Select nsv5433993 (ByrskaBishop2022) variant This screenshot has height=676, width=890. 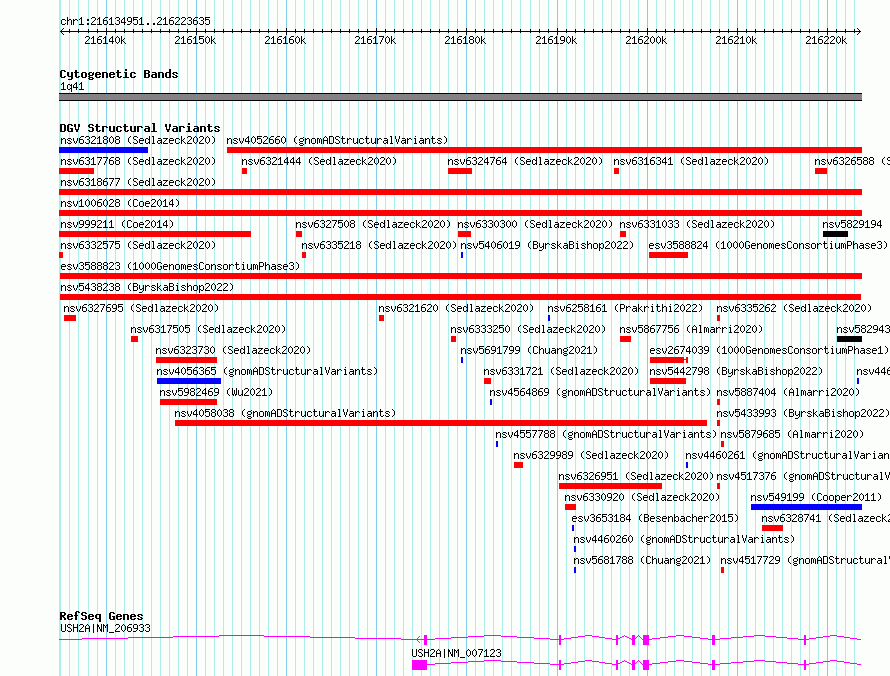coord(803,413)
